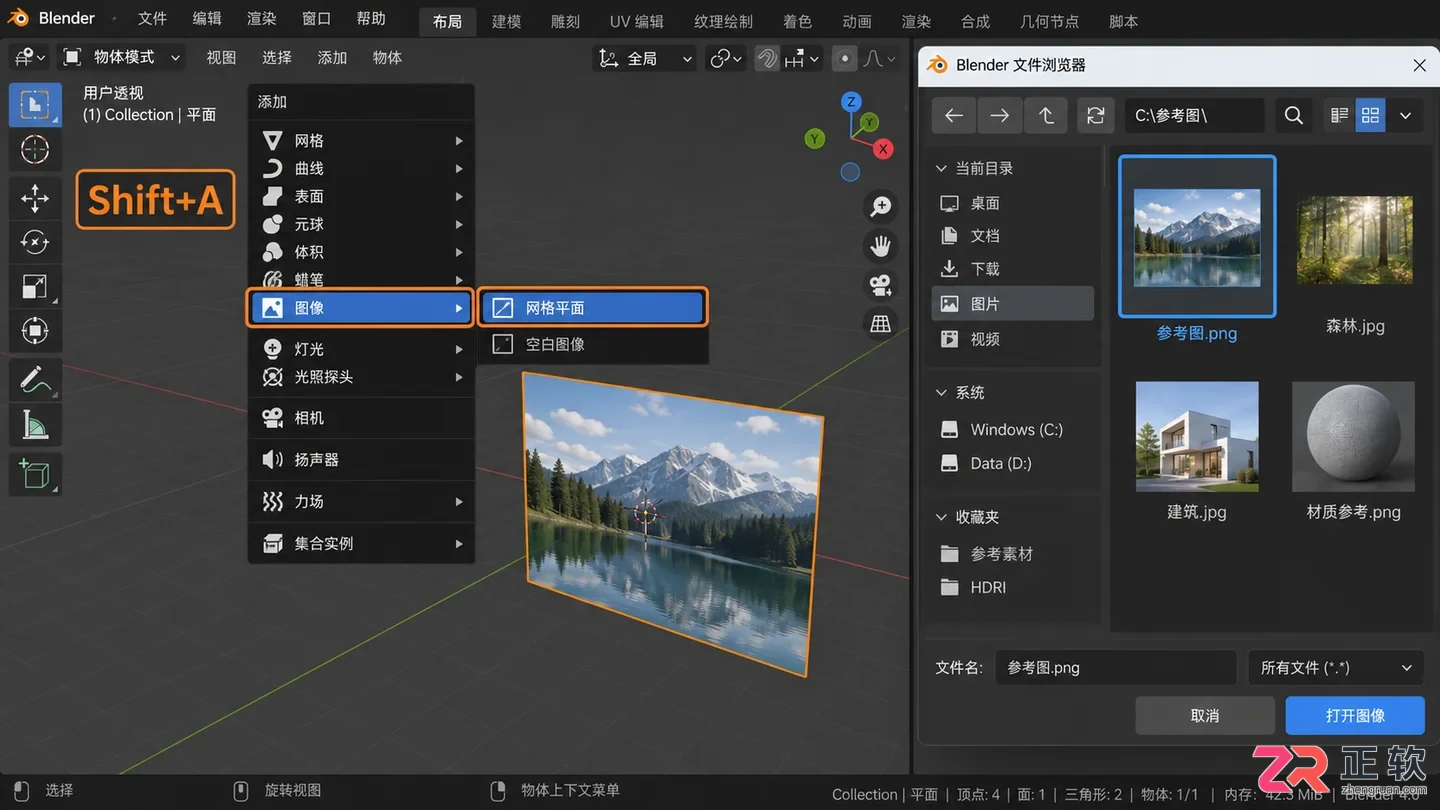Choose 网格平面 in image submenu
Viewport: 1440px width, 810px height.
point(592,308)
